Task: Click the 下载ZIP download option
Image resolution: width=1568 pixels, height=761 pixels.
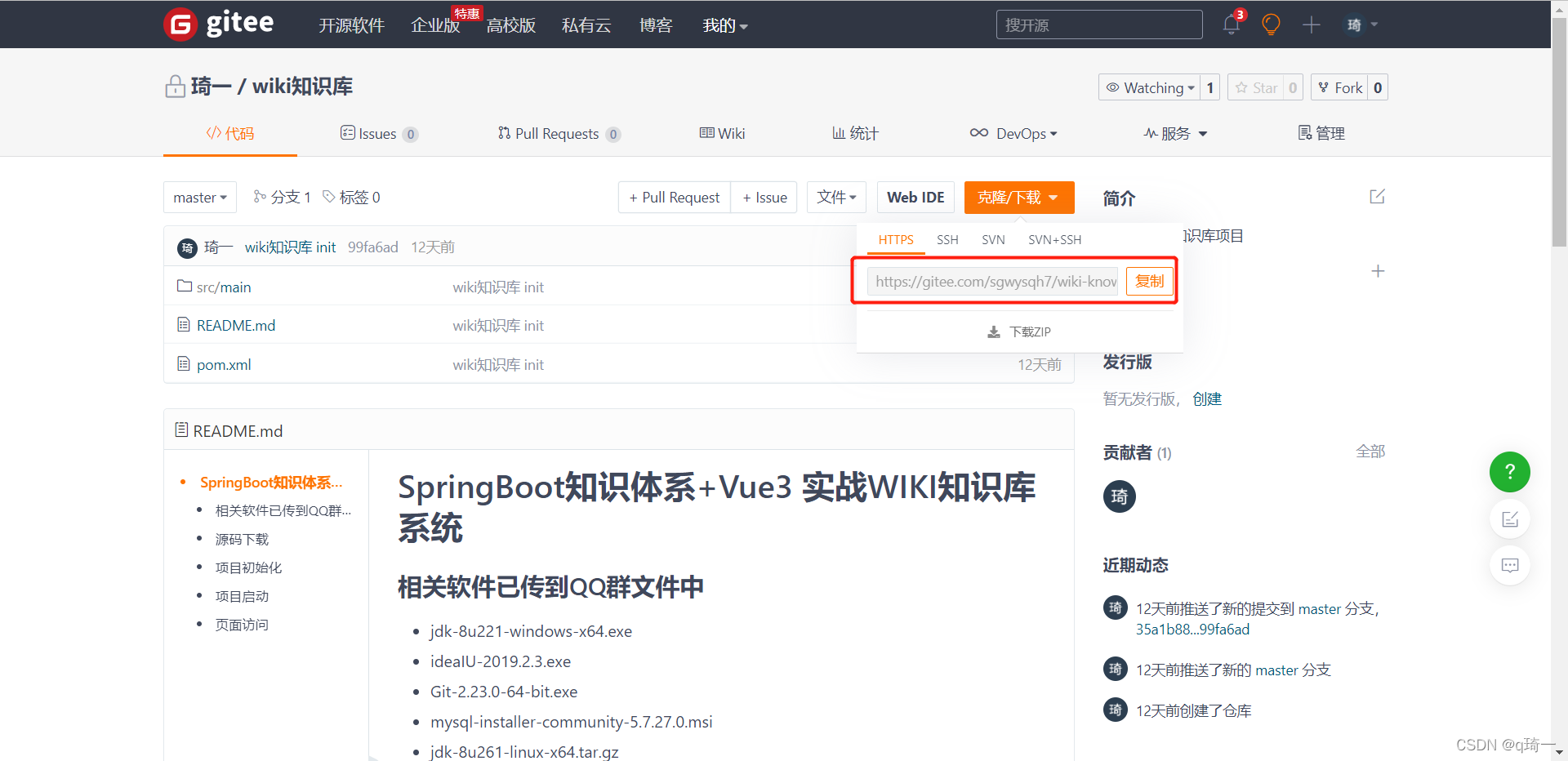Action: pyautogui.click(x=1019, y=332)
